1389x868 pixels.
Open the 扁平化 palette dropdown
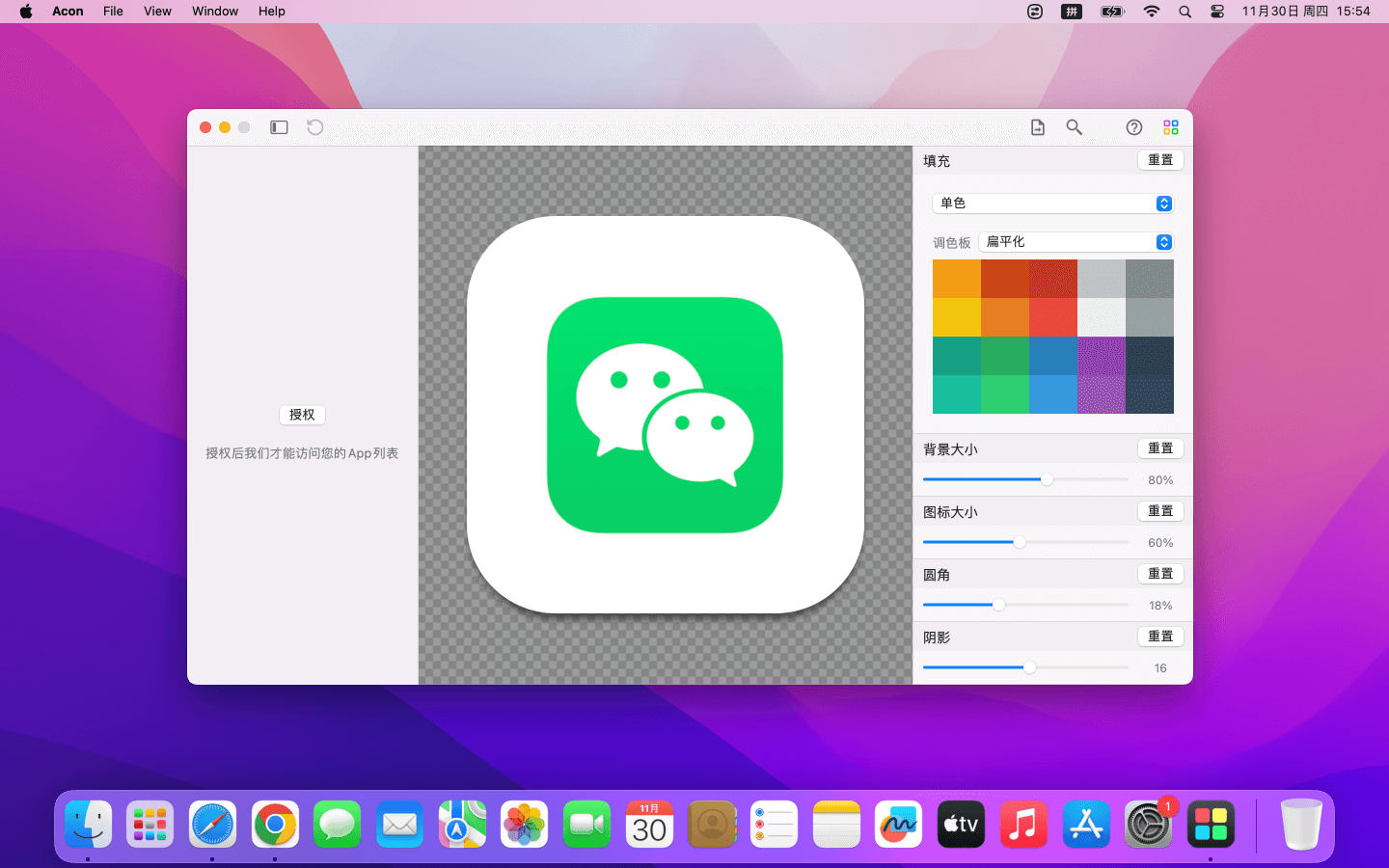(x=1076, y=242)
